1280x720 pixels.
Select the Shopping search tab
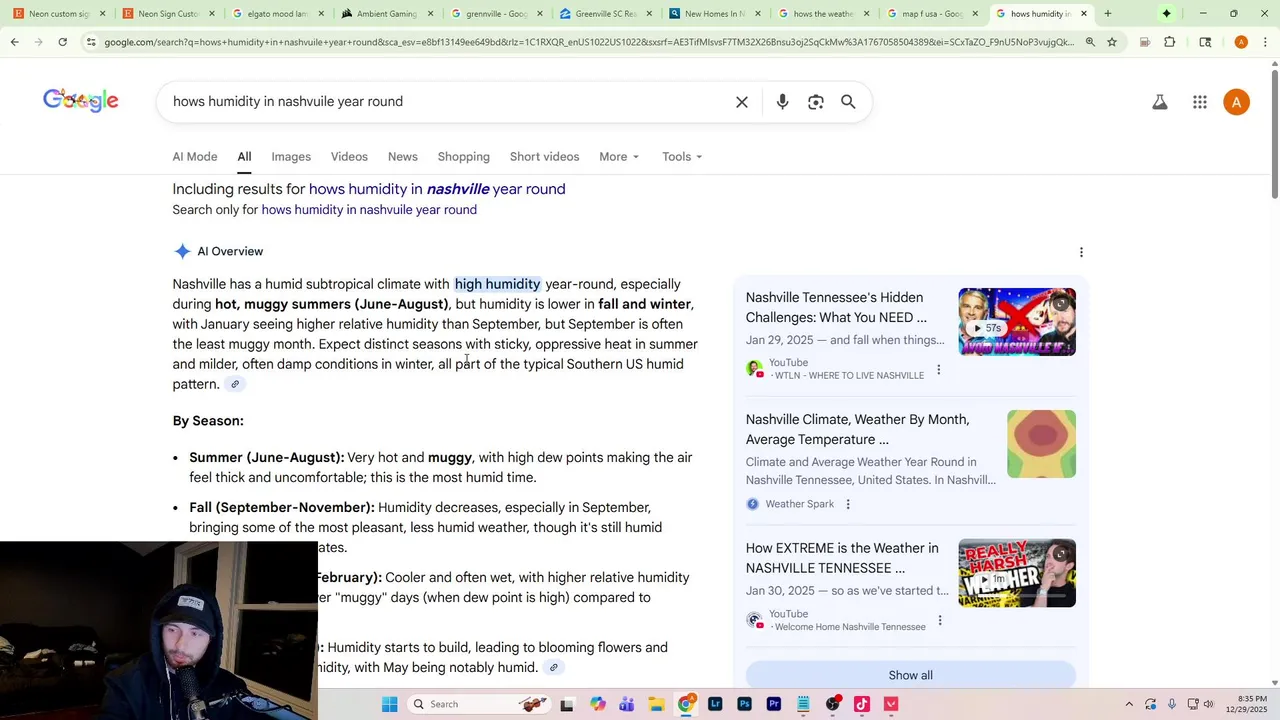click(464, 157)
